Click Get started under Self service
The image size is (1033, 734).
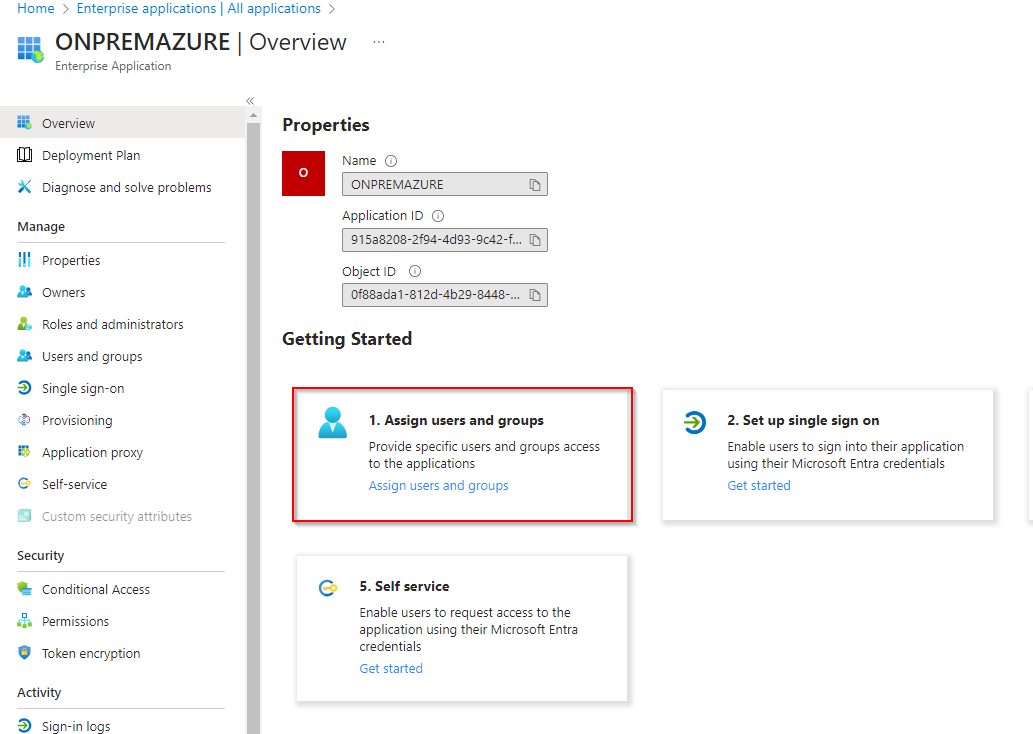(x=391, y=668)
